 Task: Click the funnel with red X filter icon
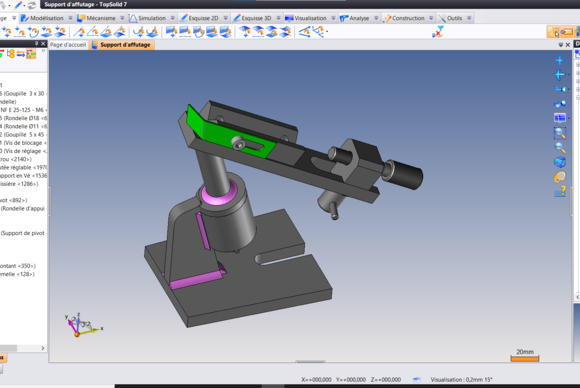click(x=438, y=32)
